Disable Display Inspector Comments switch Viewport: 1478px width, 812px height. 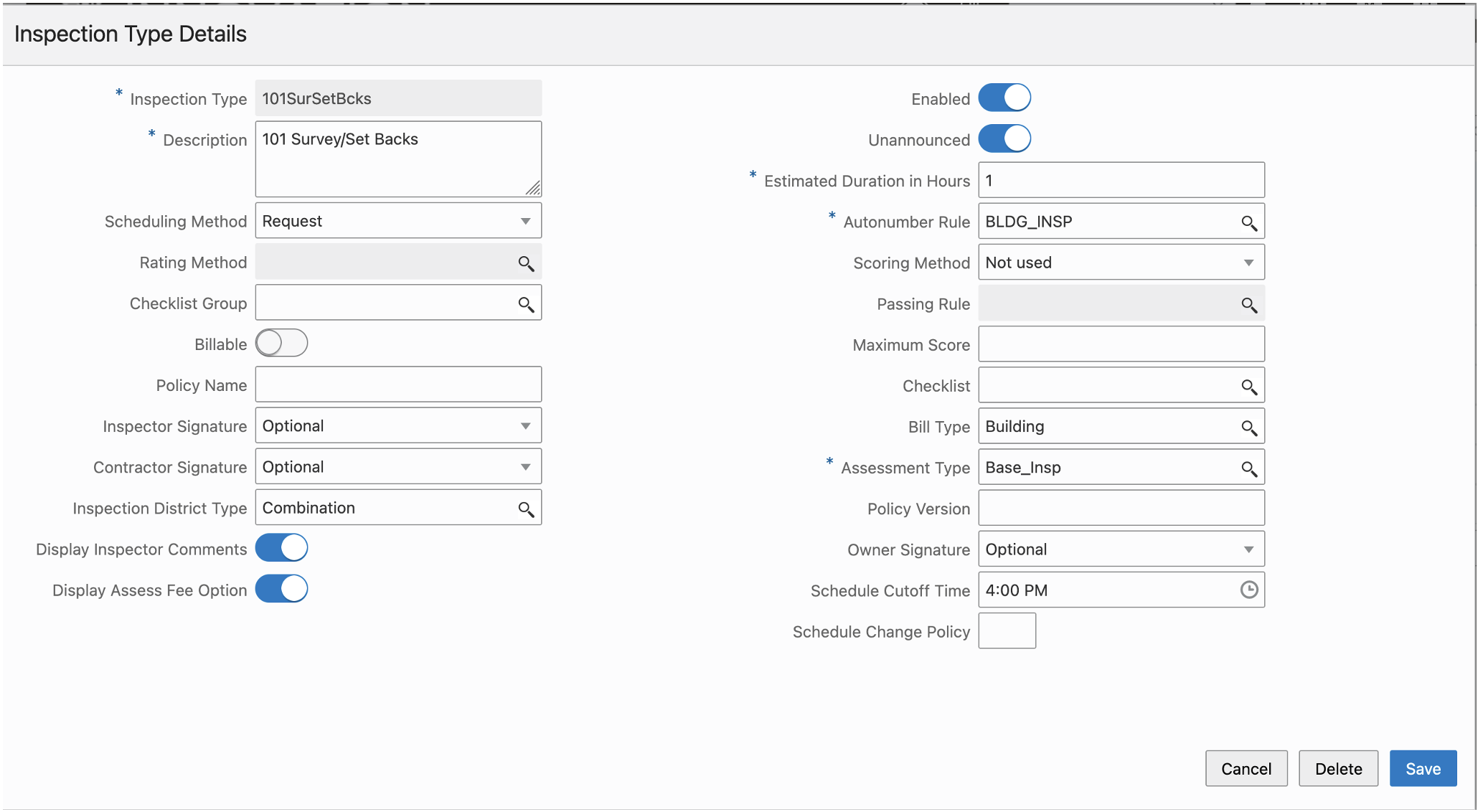pyautogui.click(x=281, y=548)
